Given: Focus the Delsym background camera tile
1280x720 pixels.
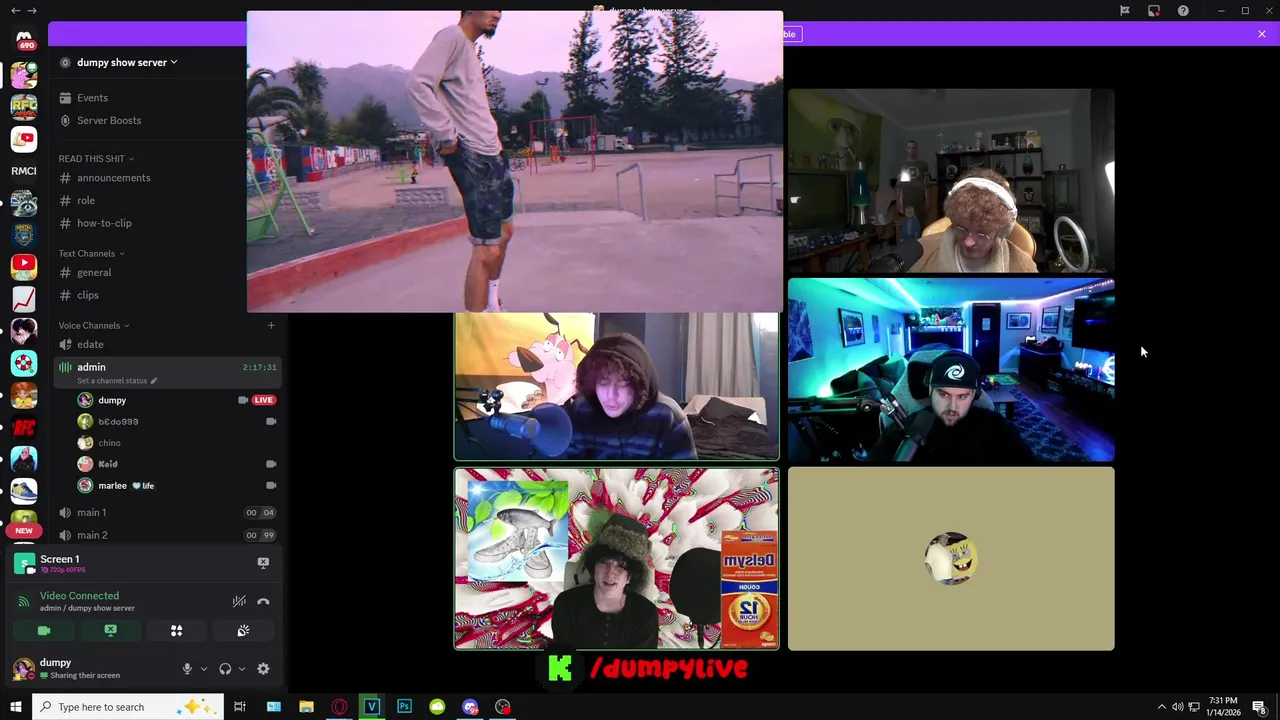Looking at the screenshot, I should point(617,559).
